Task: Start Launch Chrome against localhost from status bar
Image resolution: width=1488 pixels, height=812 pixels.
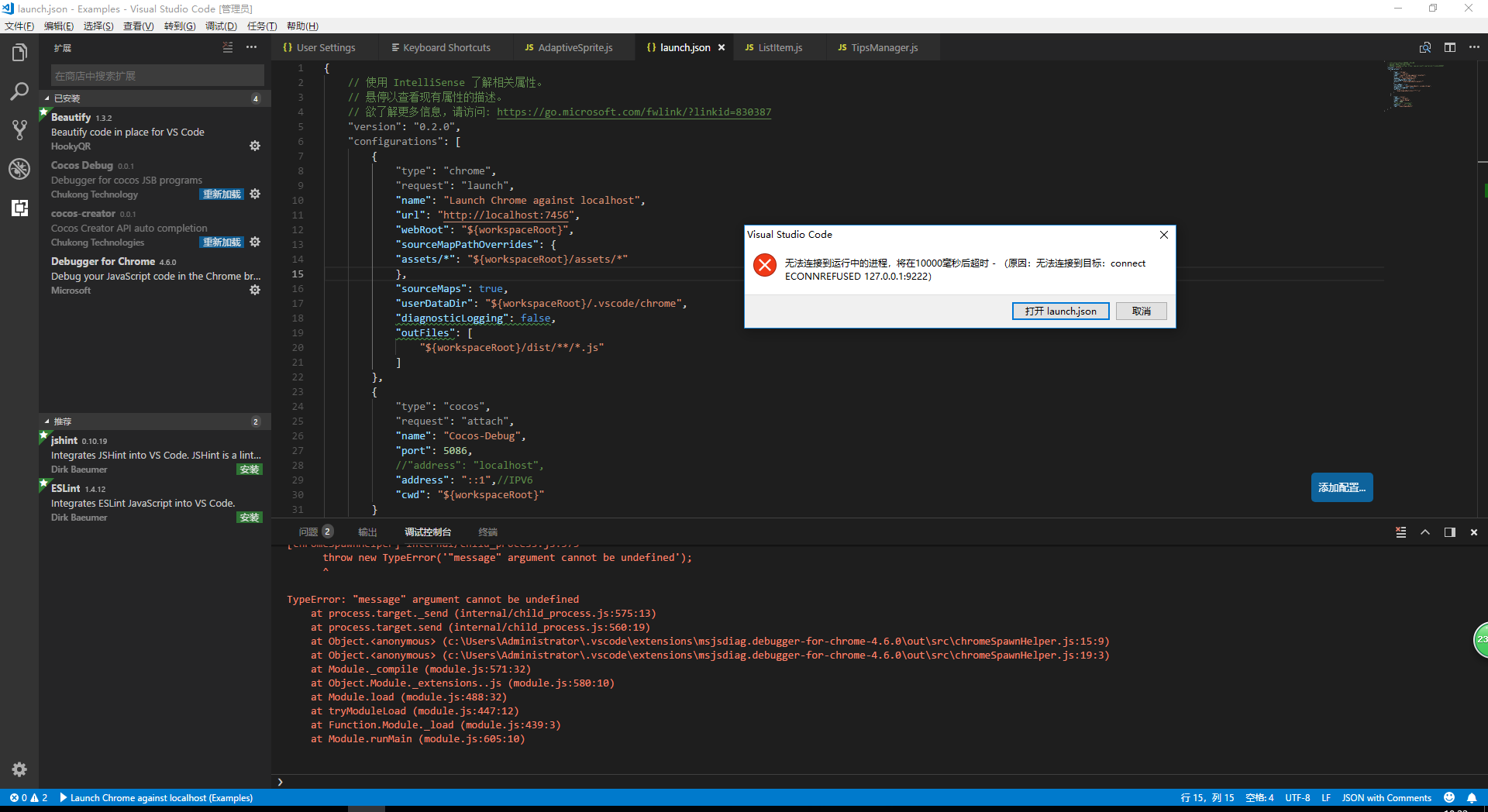Action: coord(156,798)
